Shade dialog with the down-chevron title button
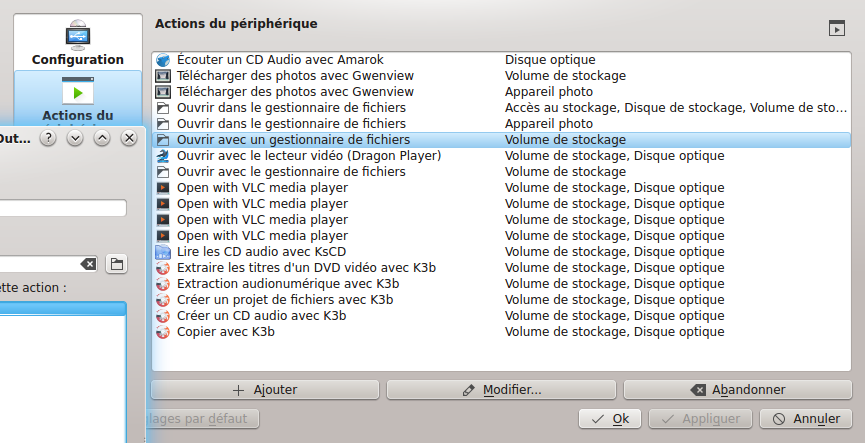865x443 pixels. click(x=74, y=139)
